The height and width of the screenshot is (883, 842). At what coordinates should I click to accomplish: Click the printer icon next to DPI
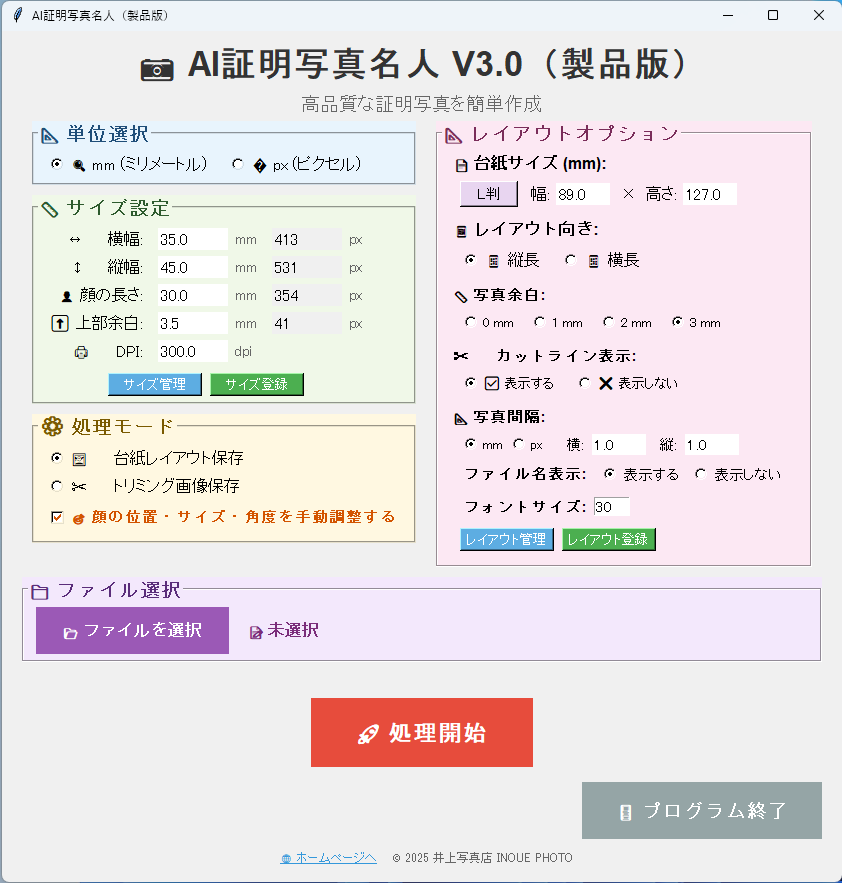(x=81, y=352)
